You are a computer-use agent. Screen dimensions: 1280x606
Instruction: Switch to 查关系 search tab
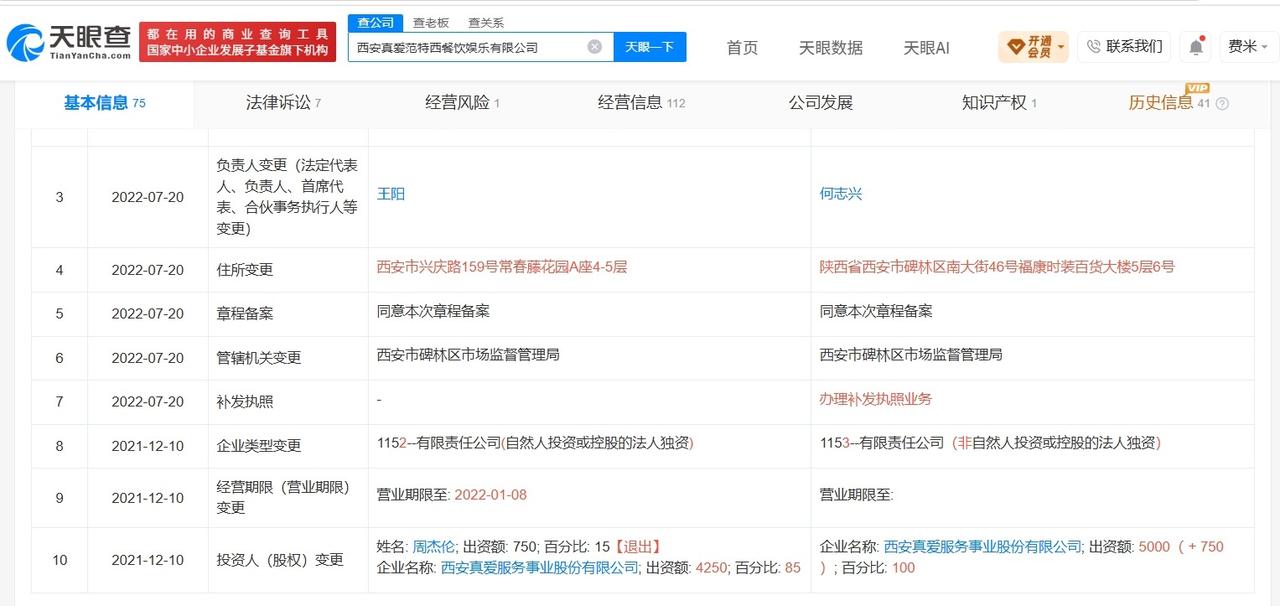486,22
